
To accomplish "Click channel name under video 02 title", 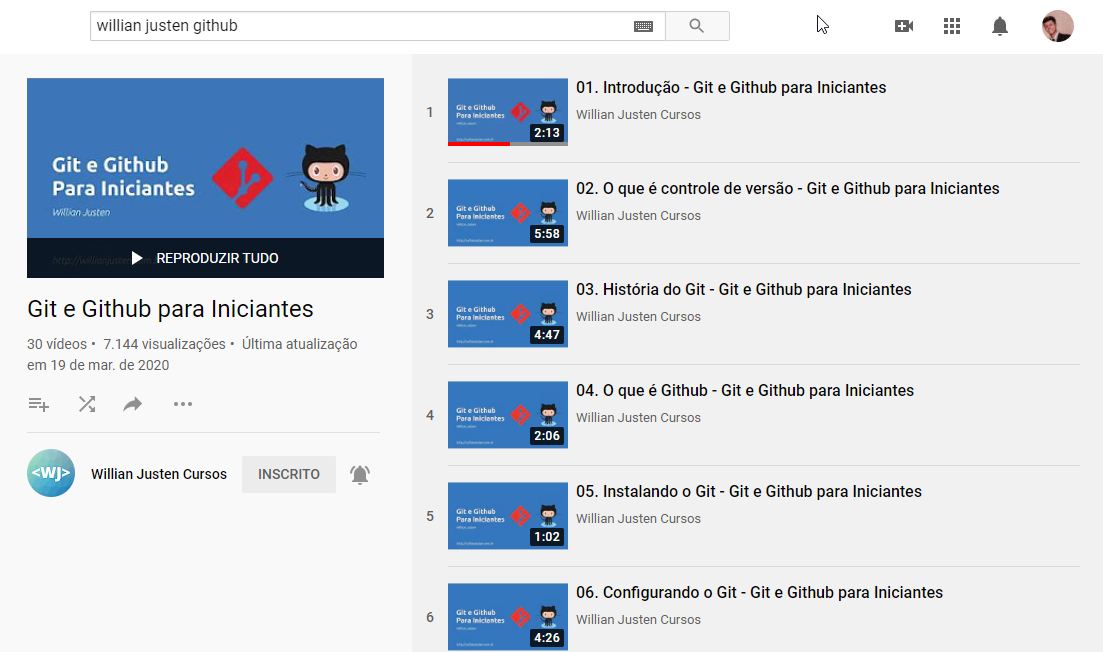I will [638, 216].
